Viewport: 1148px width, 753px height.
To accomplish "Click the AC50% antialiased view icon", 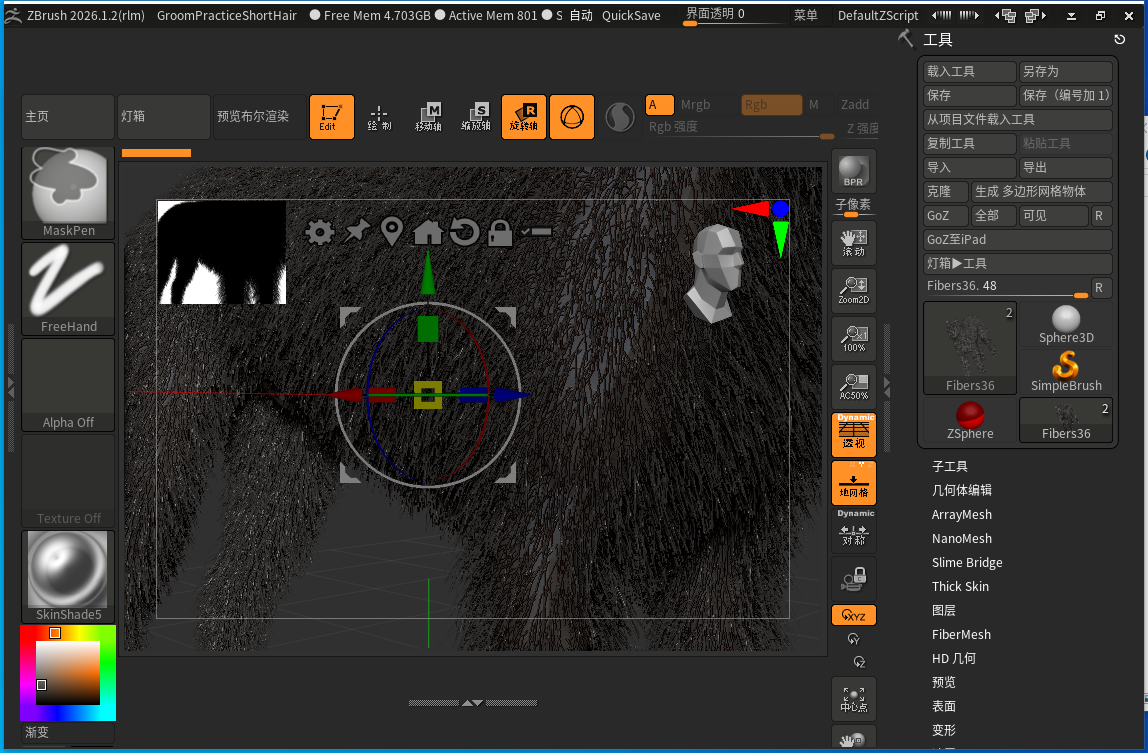I will pyautogui.click(x=853, y=386).
